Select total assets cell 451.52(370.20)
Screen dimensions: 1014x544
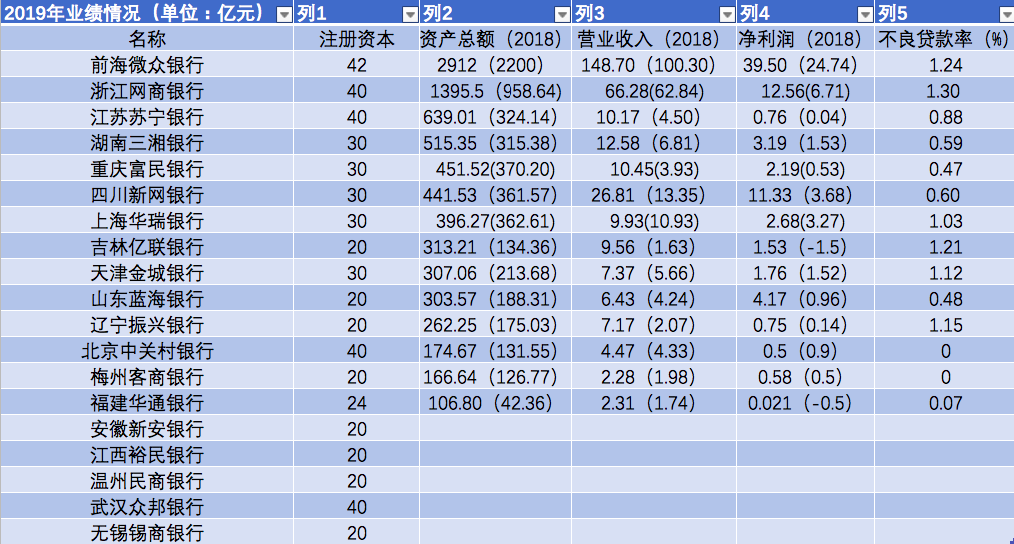(x=495, y=169)
